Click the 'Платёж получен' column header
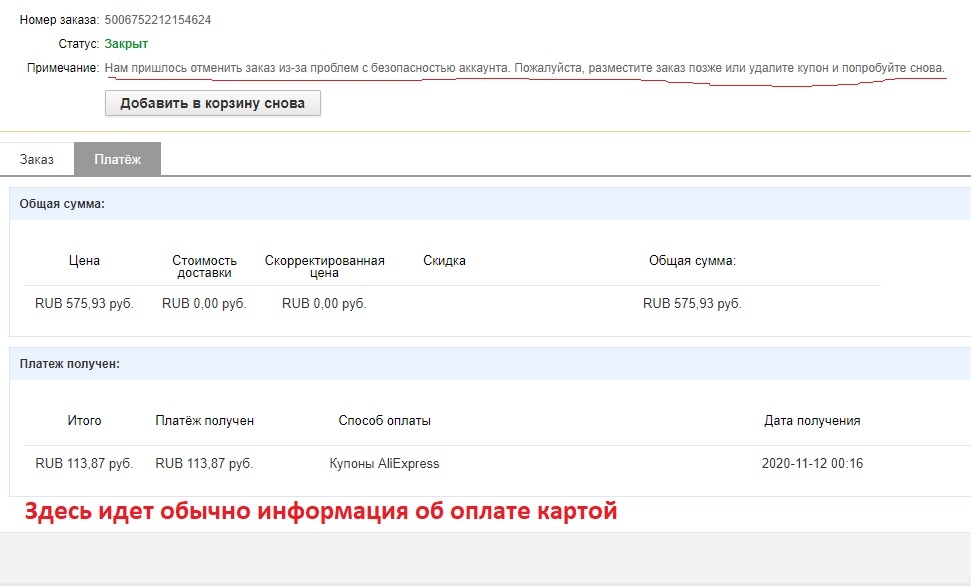Image resolution: width=971 pixels, height=586 pixels. click(204, 420)
